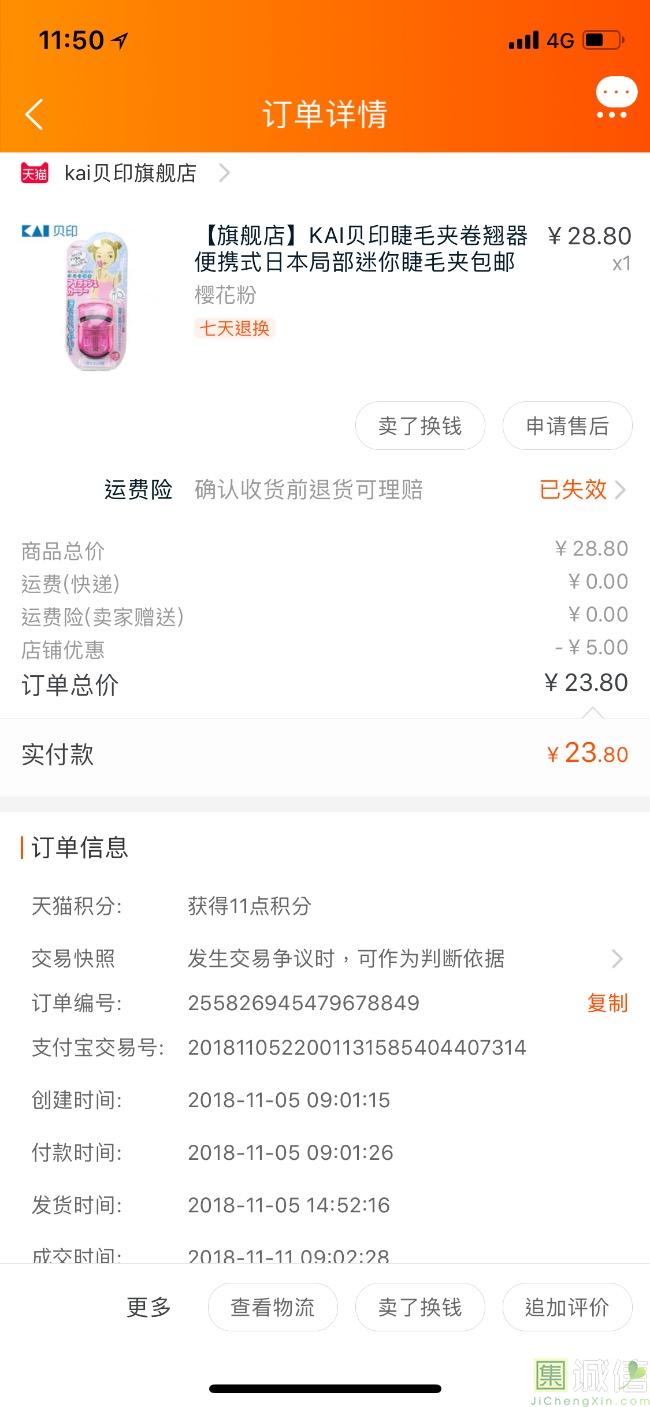Screen dimensions: 650x1407
Task: Tap 追加评价 to add a review
Action: click(x=567, y=1307)
